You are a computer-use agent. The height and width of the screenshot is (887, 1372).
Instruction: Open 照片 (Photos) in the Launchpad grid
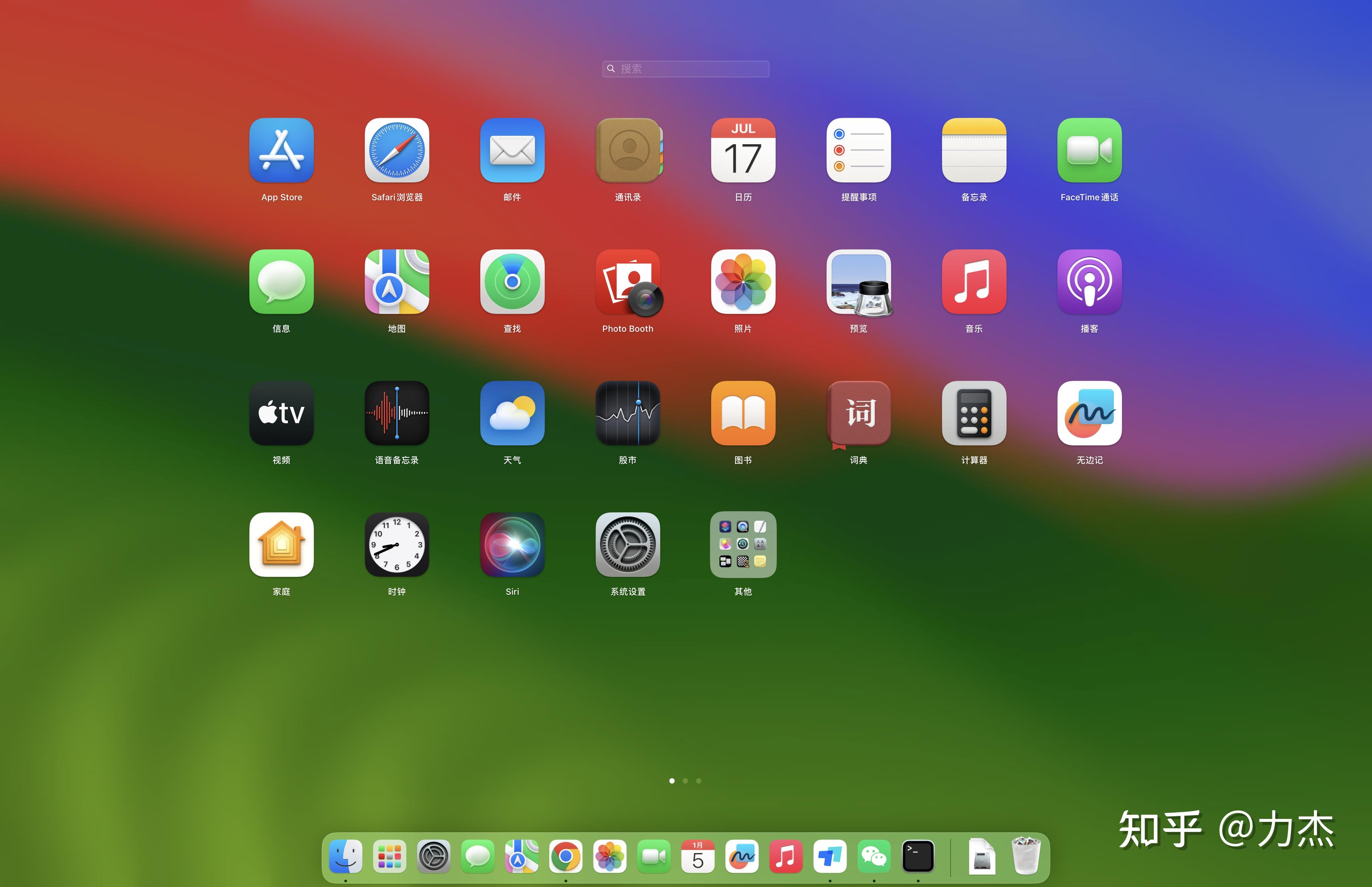(743, 282)
